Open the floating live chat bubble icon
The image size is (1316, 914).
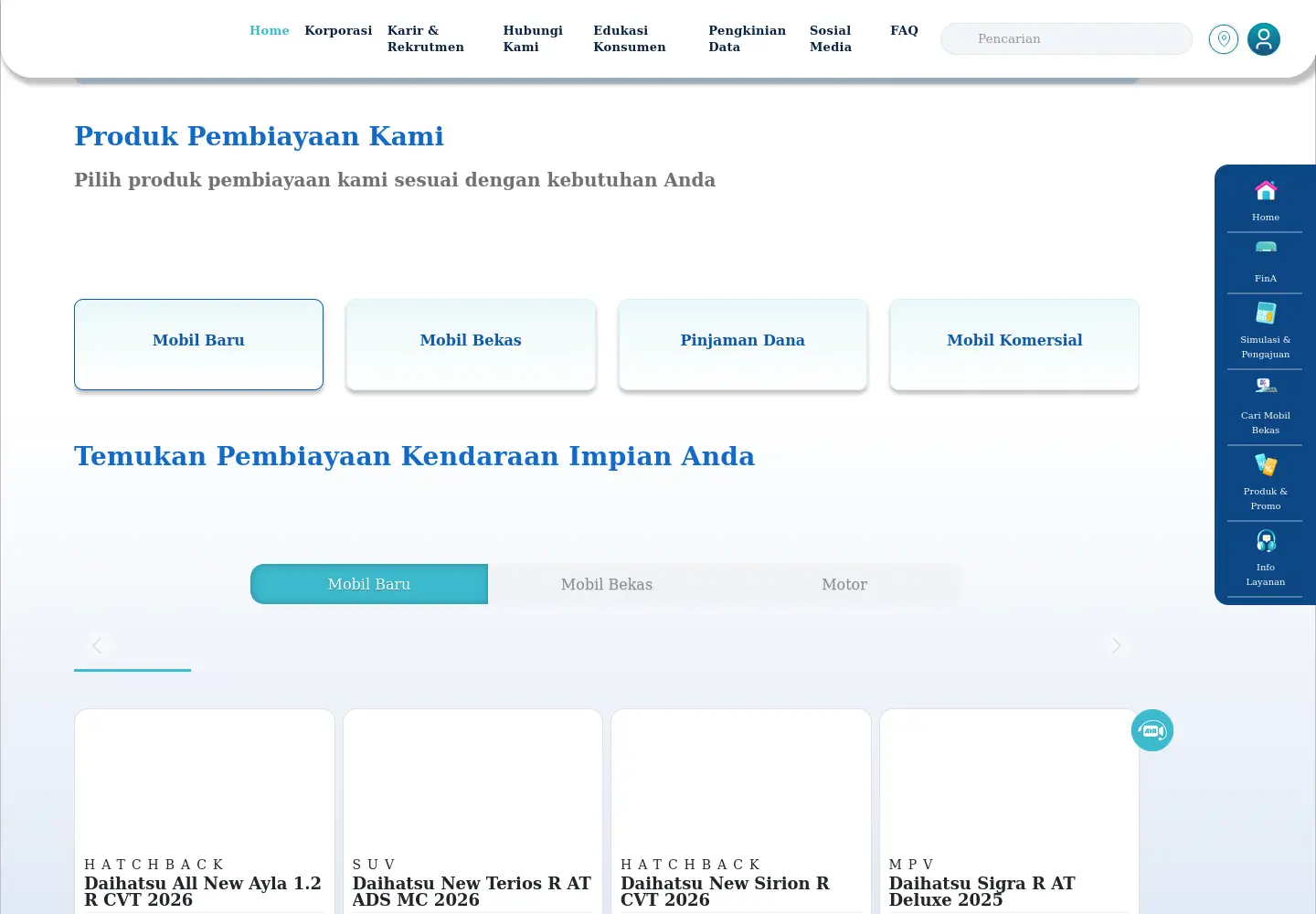pyautogui.click(x=1152, y=730)
